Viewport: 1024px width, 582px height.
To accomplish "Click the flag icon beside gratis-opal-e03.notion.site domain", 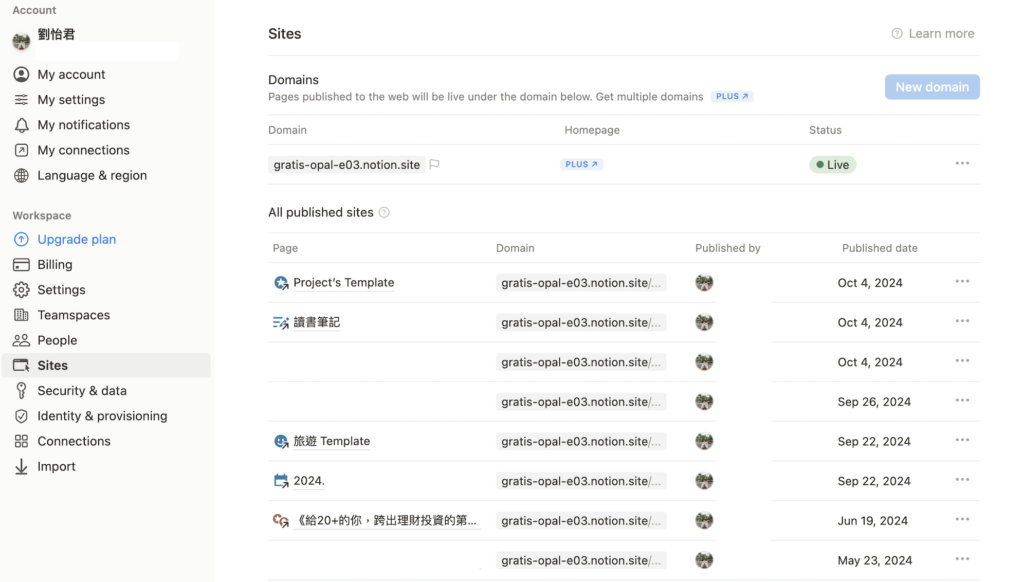I will coord(434,165).
